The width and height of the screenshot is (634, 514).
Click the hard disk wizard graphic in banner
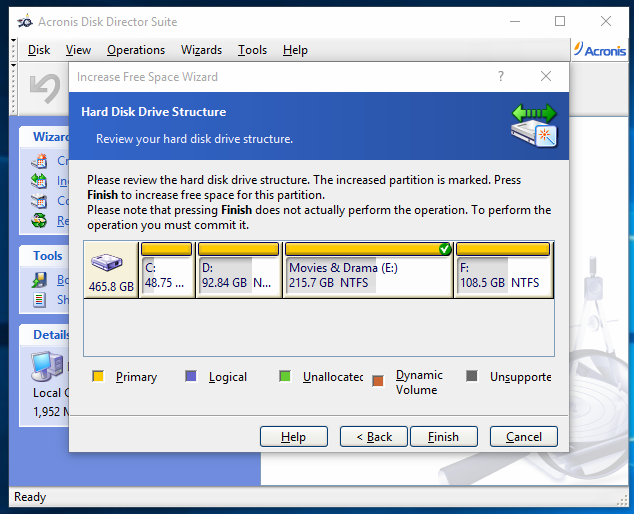coord(534,125)
